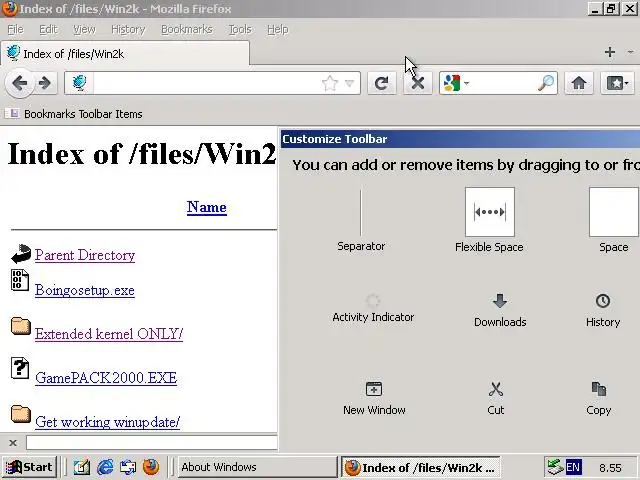This screenshot has width=640, height=480.
Task: Click the Bookmarks Toolbar Items icon
Action: (x=13, y=113)
